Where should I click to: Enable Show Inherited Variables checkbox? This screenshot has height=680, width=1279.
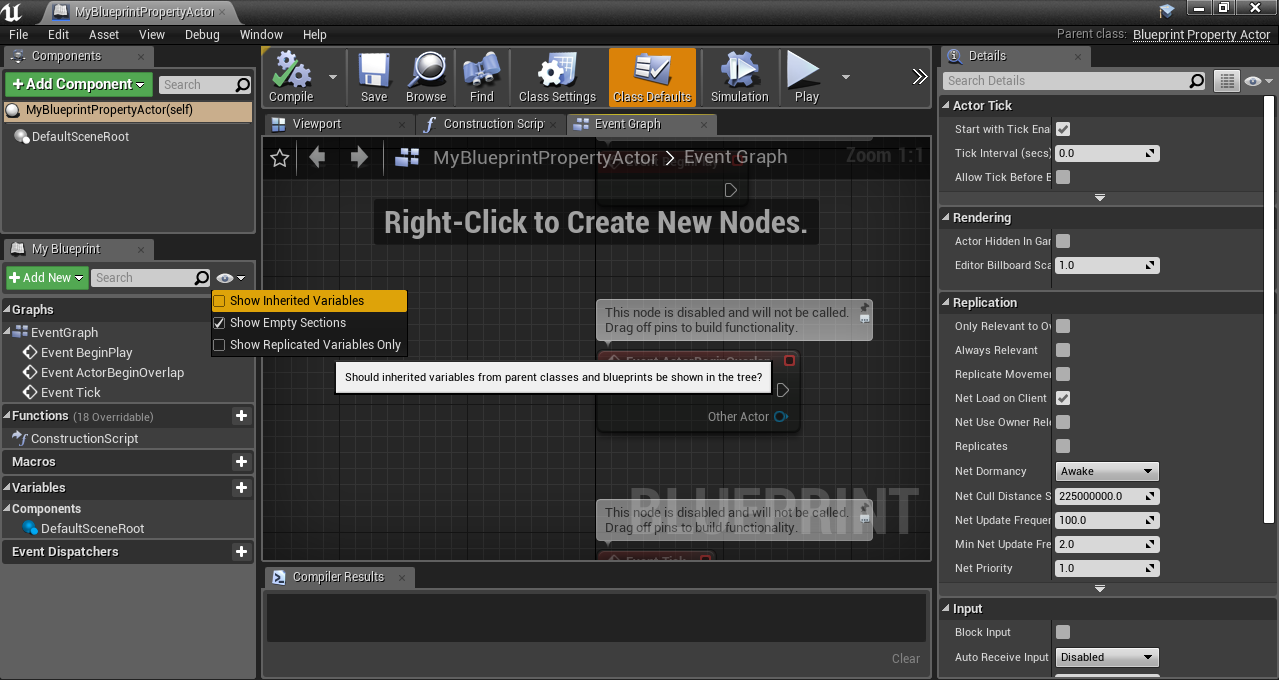click(219, 301)
